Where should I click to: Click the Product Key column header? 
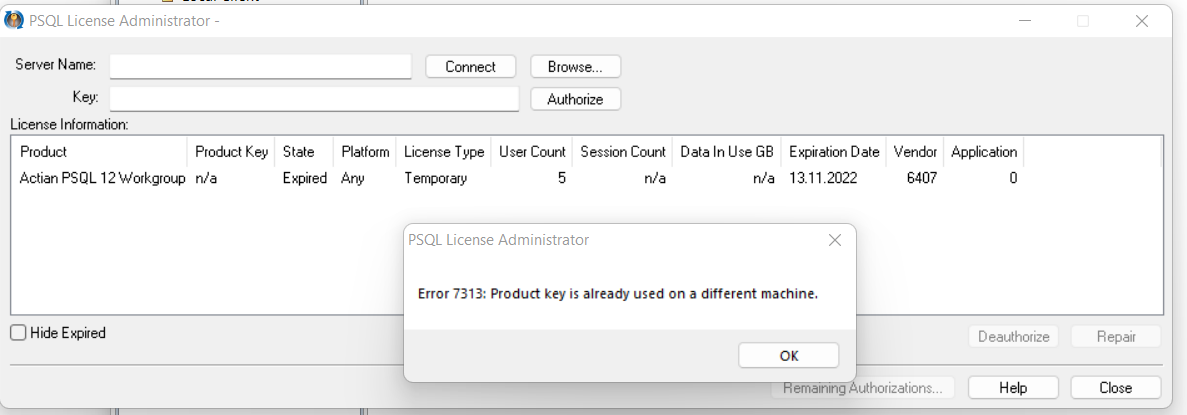click(x=231, y=151)
